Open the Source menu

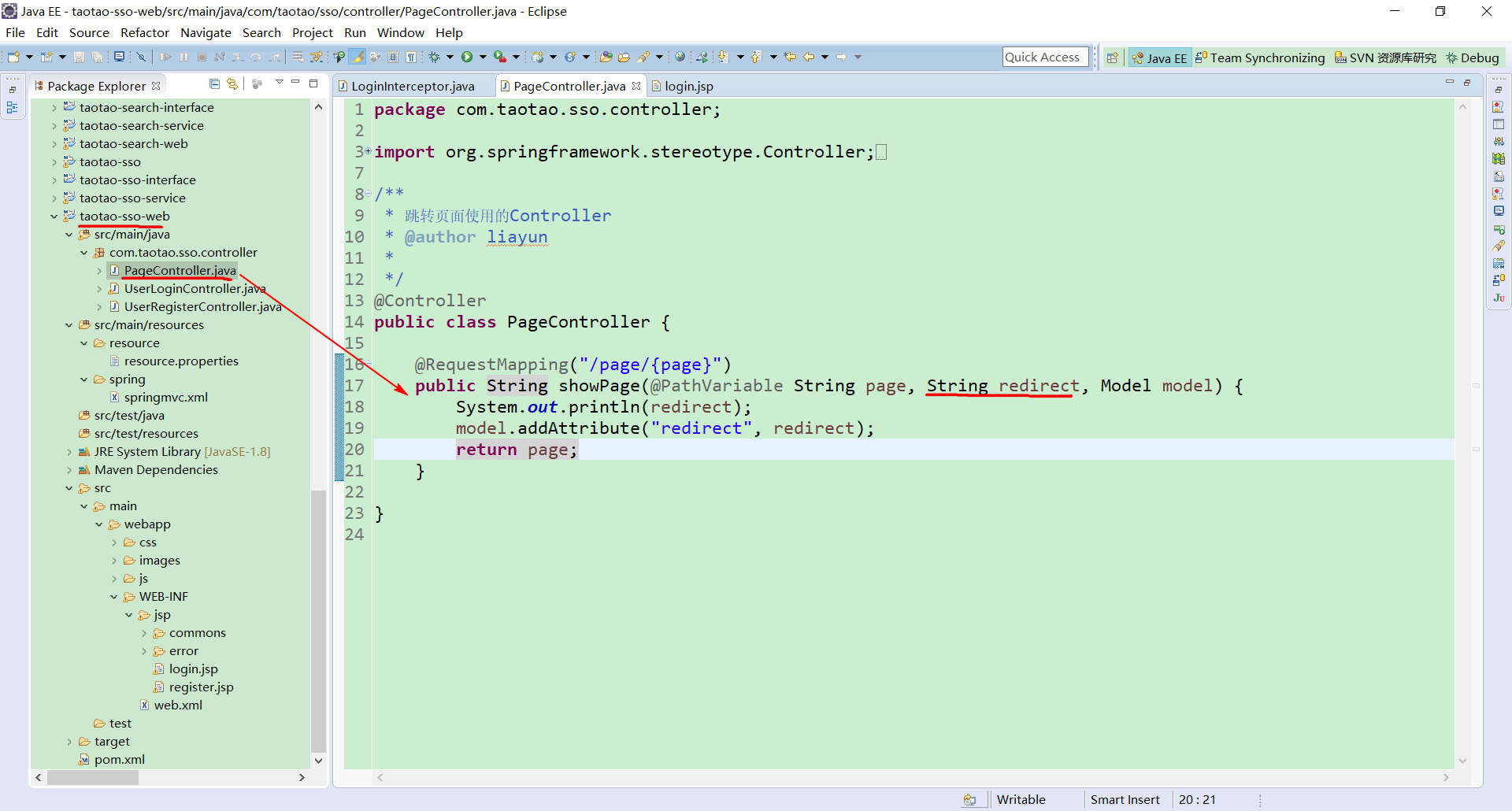(89, 32)
